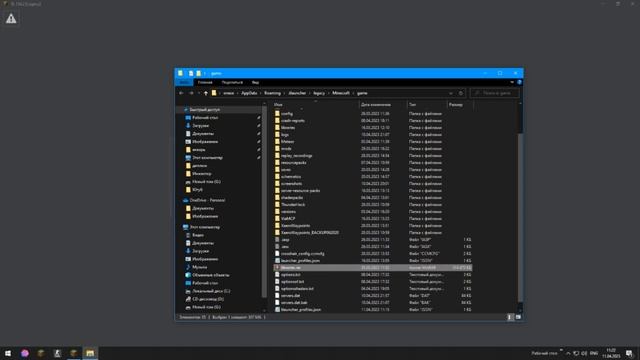640x360 pixels.
Task: Open File Explorer taskbar icon
Action: 90,353
